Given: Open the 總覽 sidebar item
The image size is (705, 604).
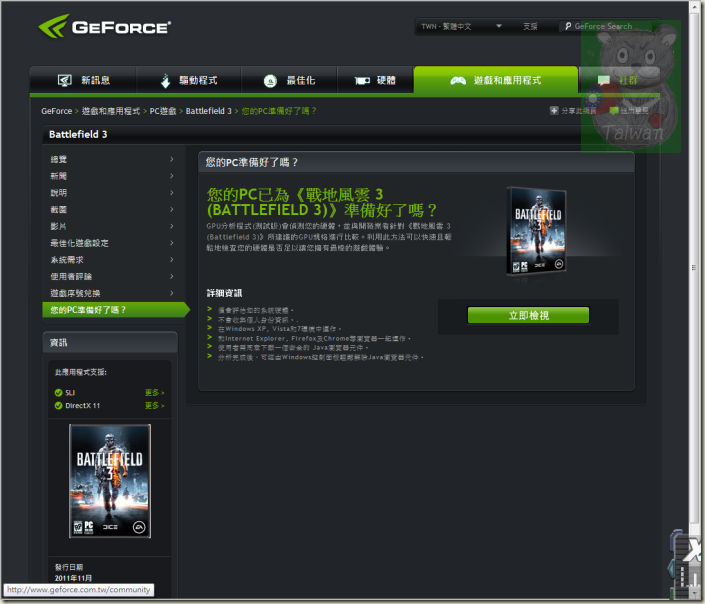Looking at the screenshot, I should pyautogui.click(x=112, y=159).
